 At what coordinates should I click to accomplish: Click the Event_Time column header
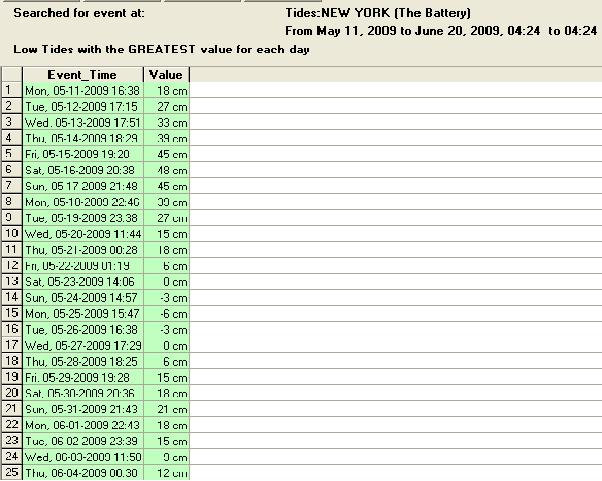pyautogui.click(x=82, y=75)
